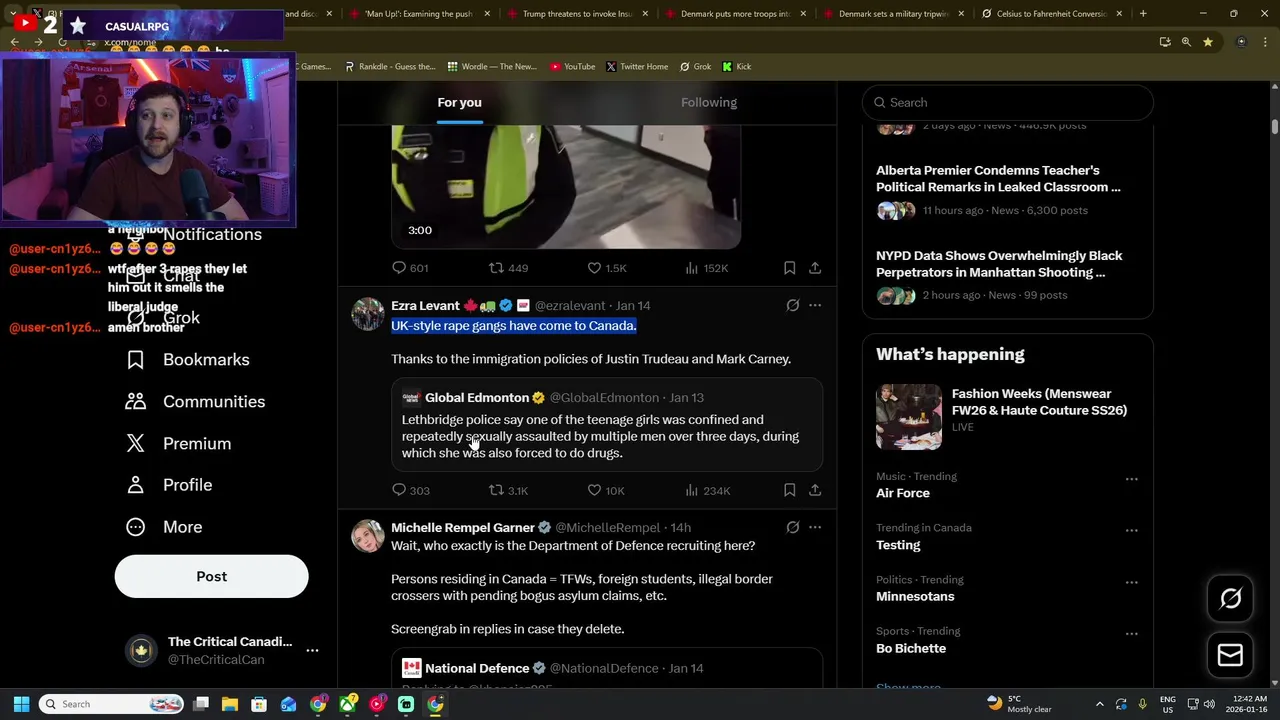Play the video with 3:00 timestamp
The height and width of the screenshot is (720, 1280).
click(x=566, y=186)
